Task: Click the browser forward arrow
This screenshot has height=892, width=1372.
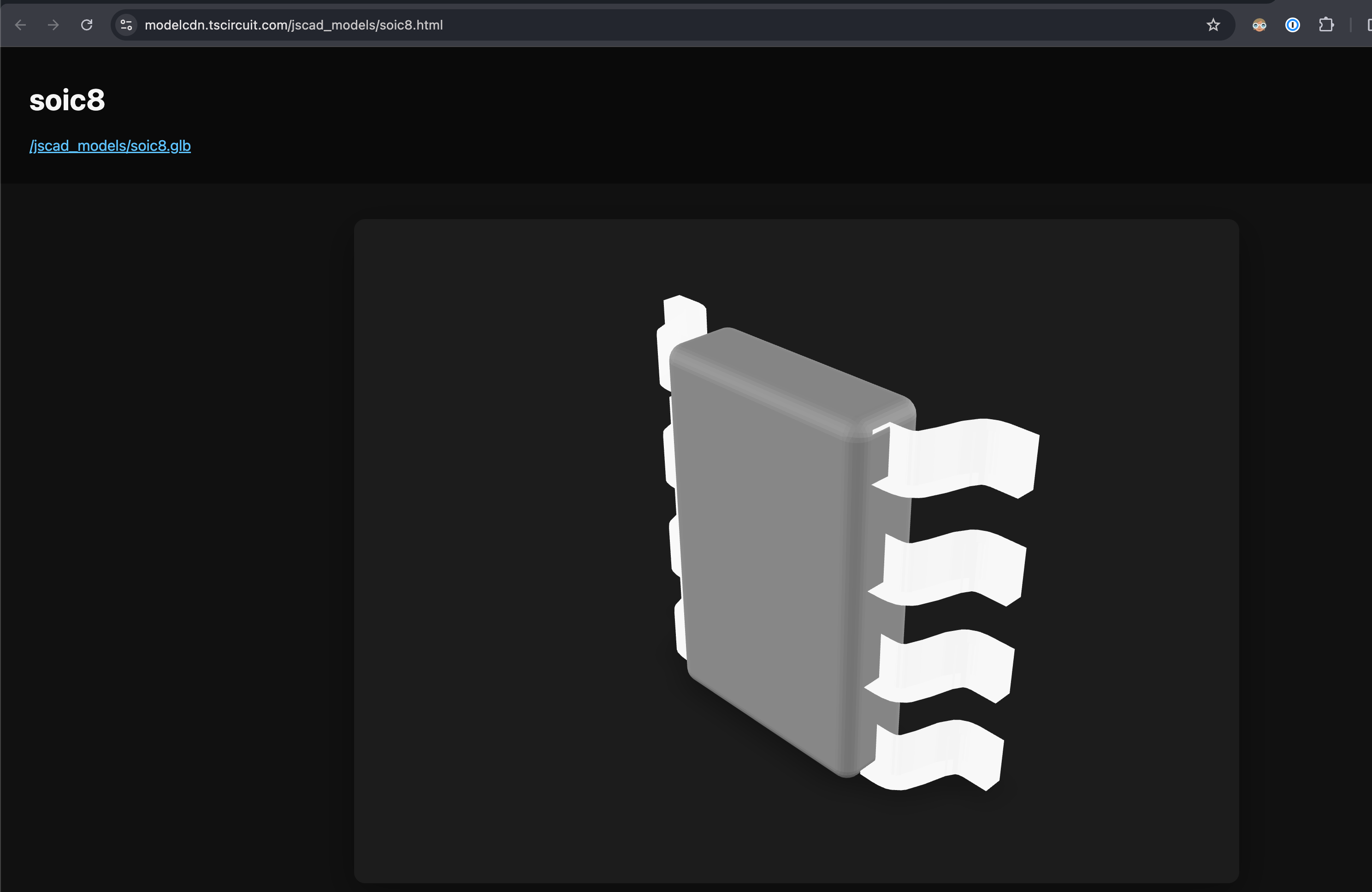Action: coord(53,25)
